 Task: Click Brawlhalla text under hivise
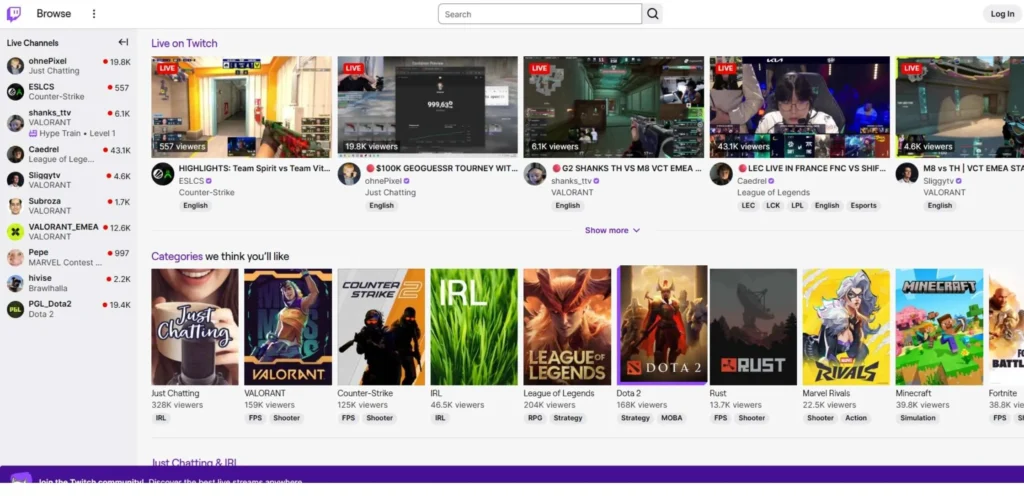pyautogui.click(x=48, y=288)
